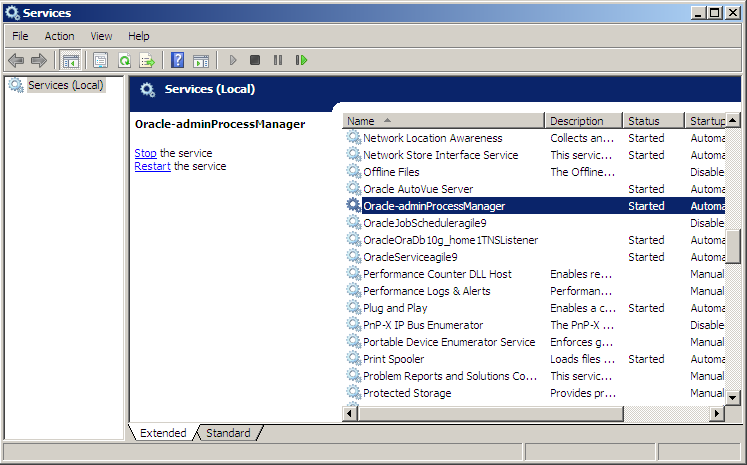This screenshot has height=465, width=747.
Task: Click the Show/Hide Console Tree icon
Action: click(x=71, y=61)
